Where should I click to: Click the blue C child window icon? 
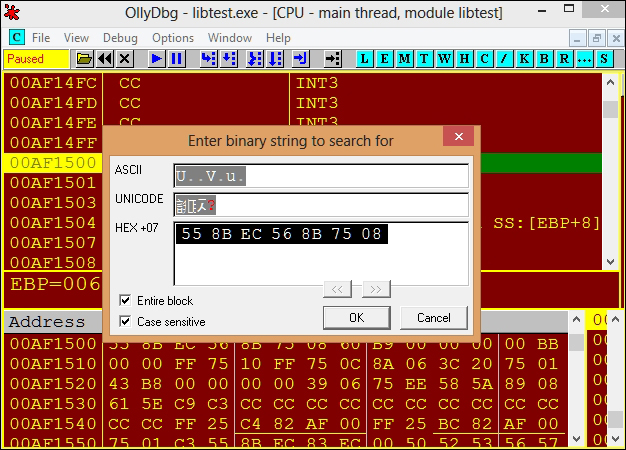pyautogui.click(x=17, y=38)
